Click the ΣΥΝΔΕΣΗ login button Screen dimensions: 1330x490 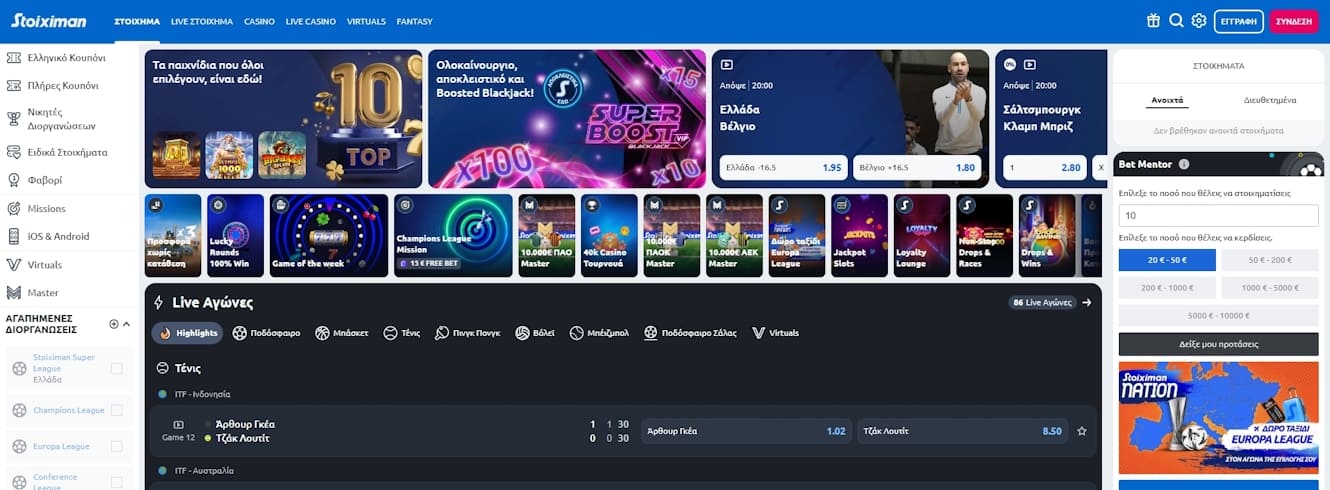click(x=1294, y=21)
